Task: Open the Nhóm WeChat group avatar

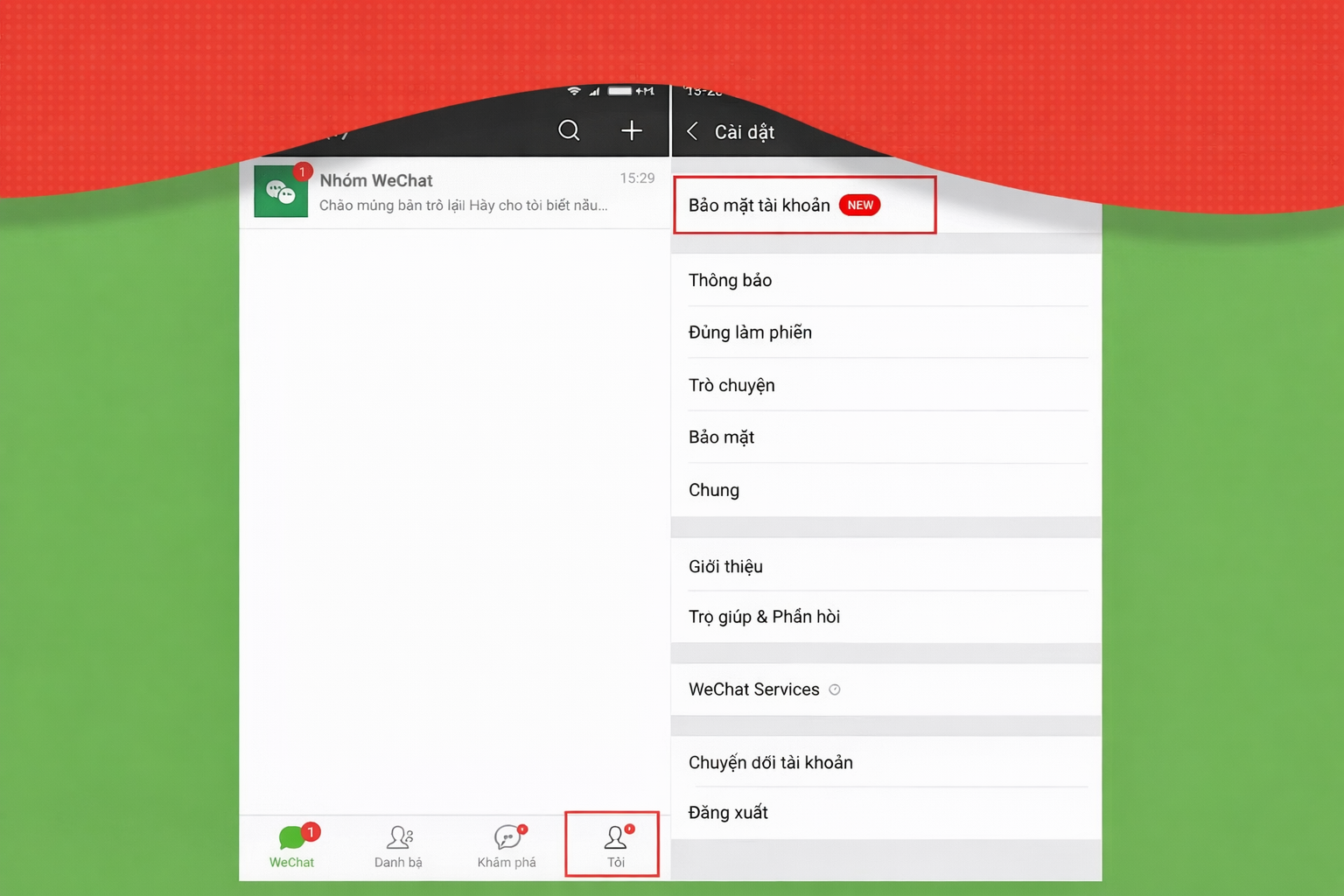Action: tap(281, 191)
